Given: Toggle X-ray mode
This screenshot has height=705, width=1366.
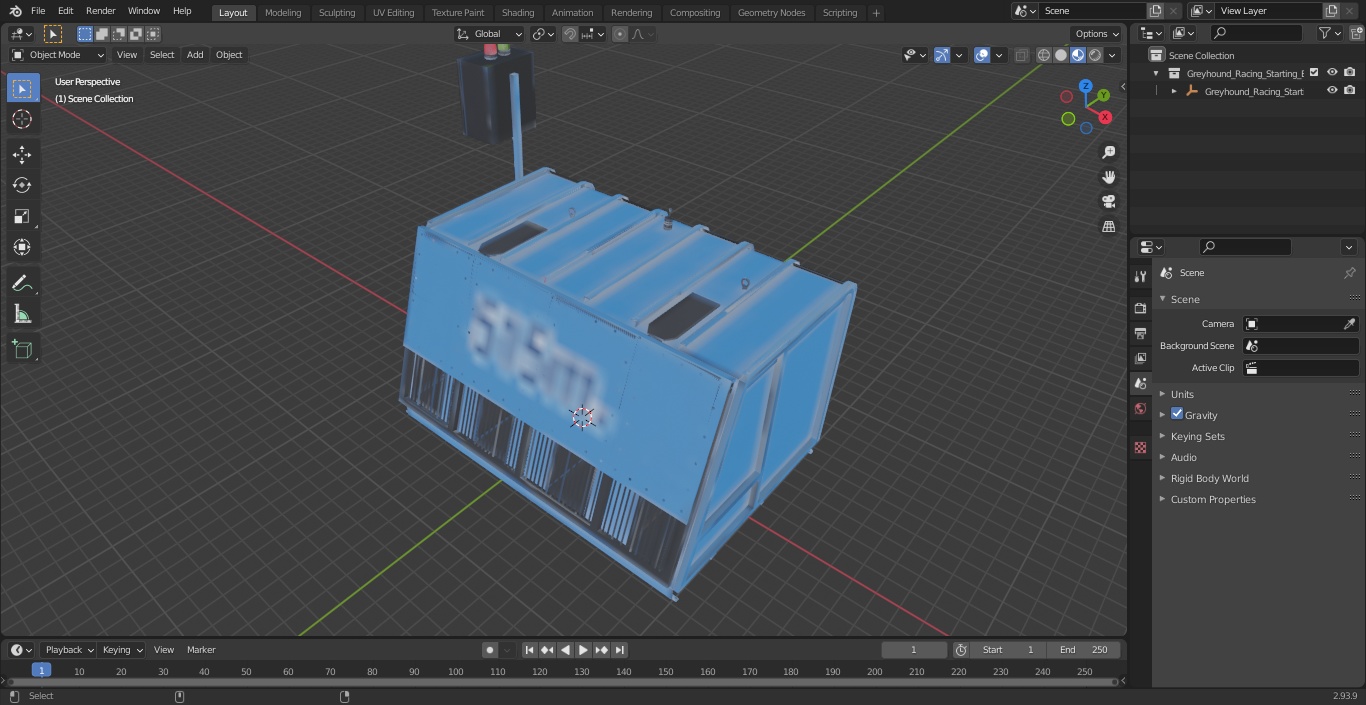Looking at the screenshot, I should (1021, 55).
